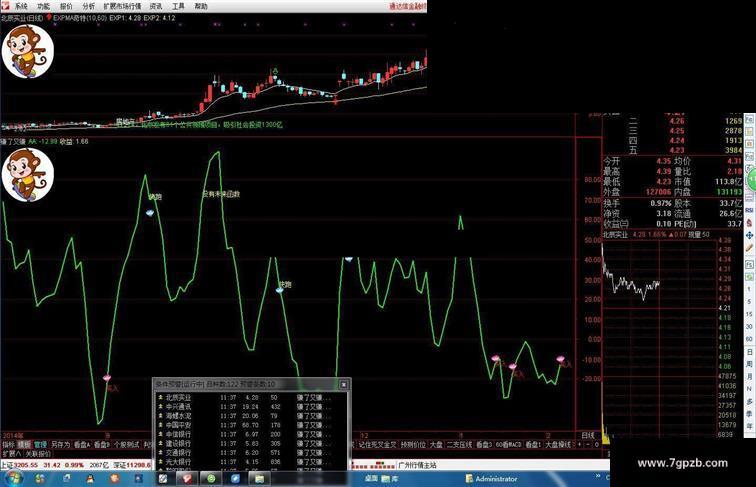The height and width of the screenshot is (487, 756).
Task: Switch to the 管理 tab
Action: [40, 445]
